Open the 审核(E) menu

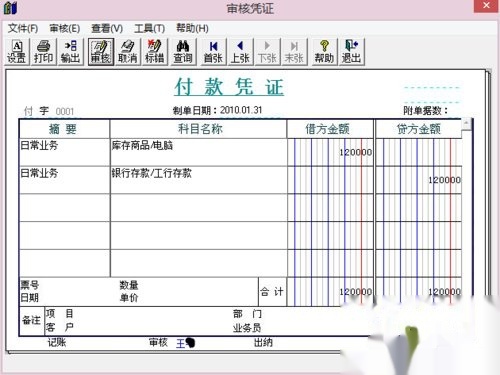click(65, 28)
